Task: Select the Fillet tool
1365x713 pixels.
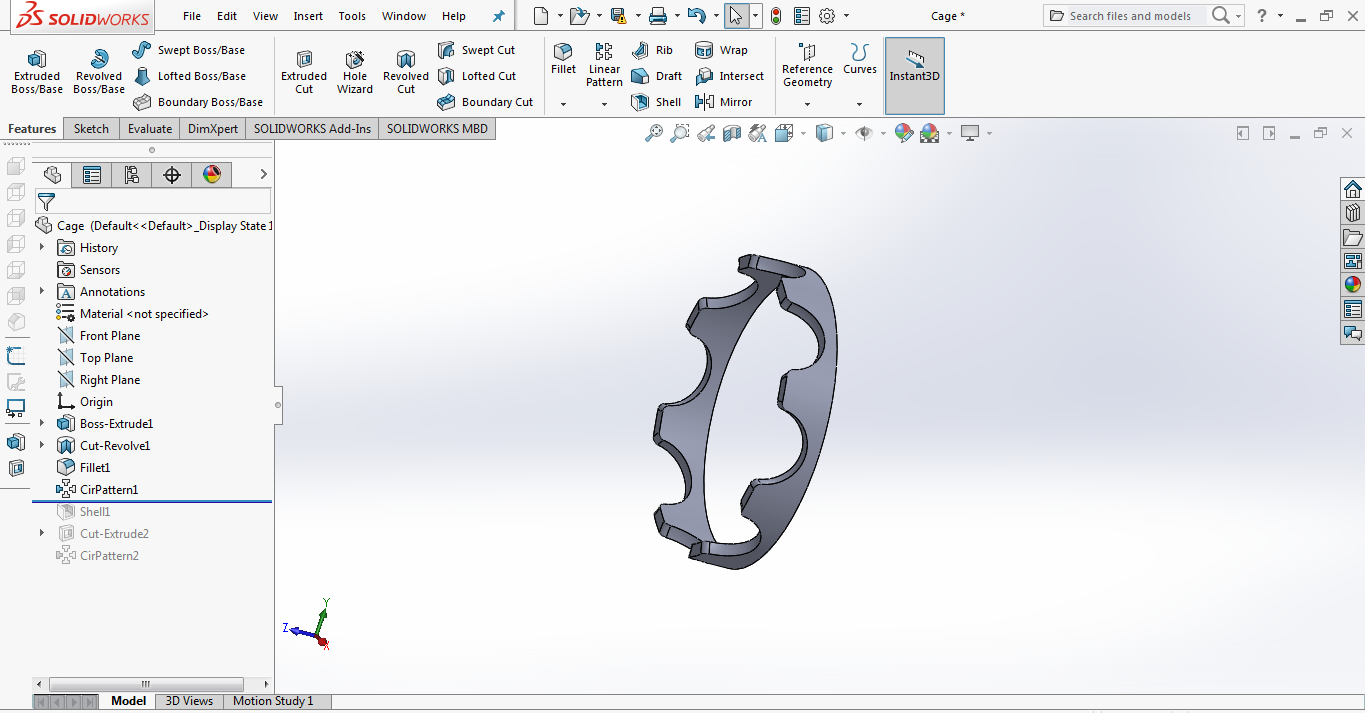Action: 564,58
